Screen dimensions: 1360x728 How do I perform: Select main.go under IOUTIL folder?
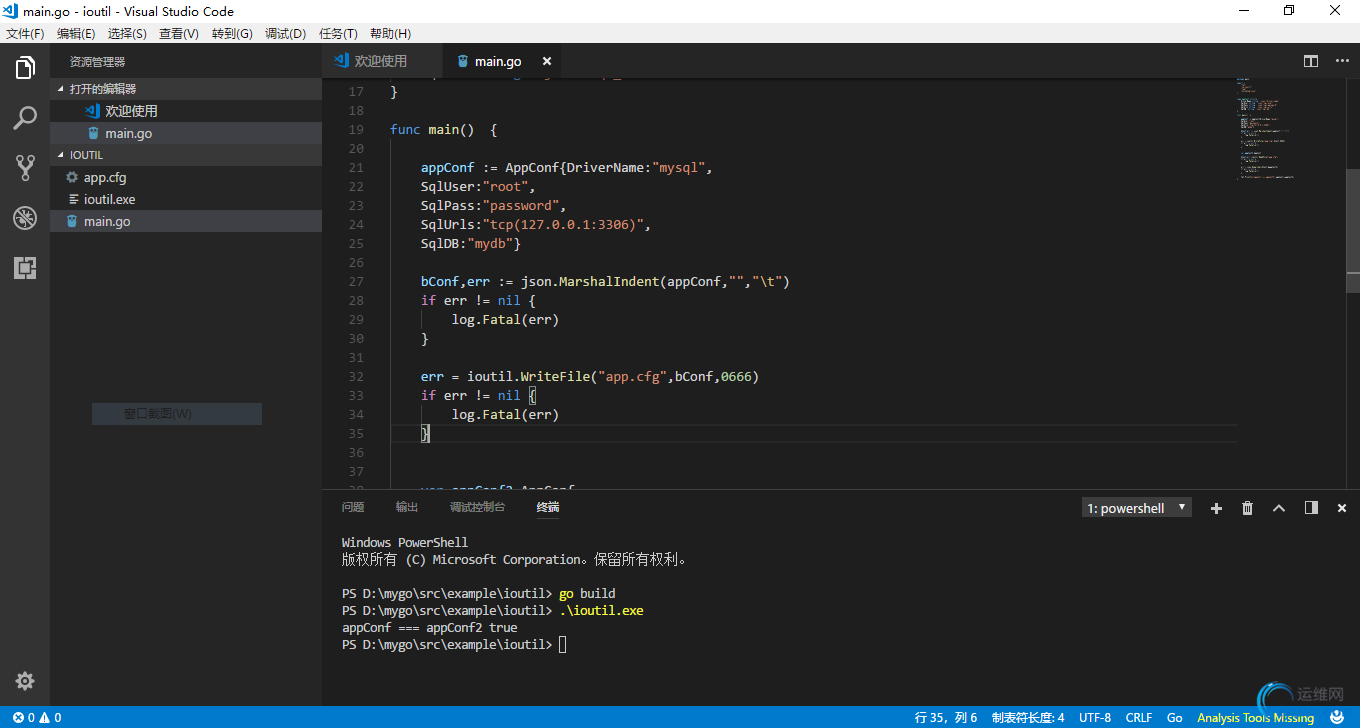click(186, 221)
